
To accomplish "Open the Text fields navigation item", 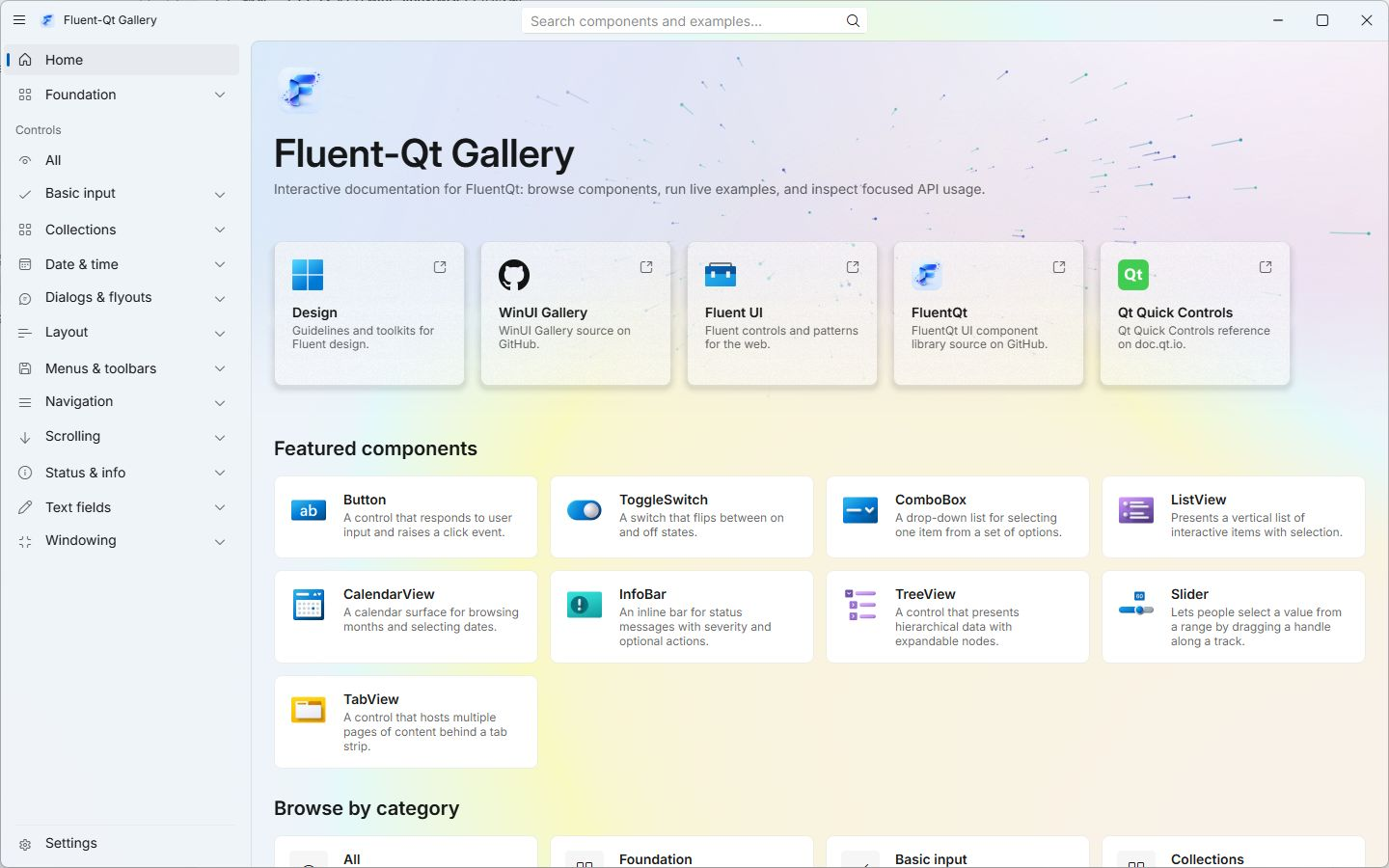I will (122, 507).
